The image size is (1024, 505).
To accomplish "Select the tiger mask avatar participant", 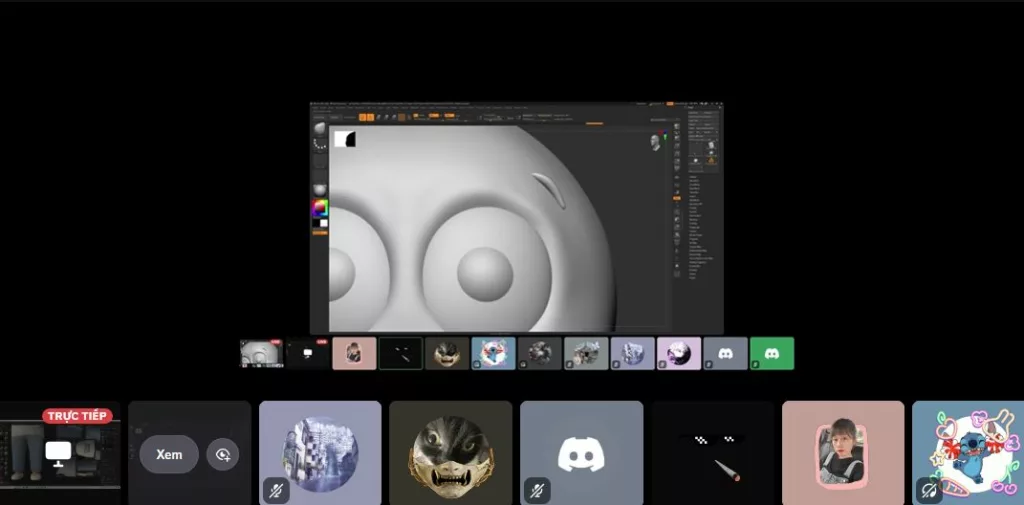I will pos(450,453).
